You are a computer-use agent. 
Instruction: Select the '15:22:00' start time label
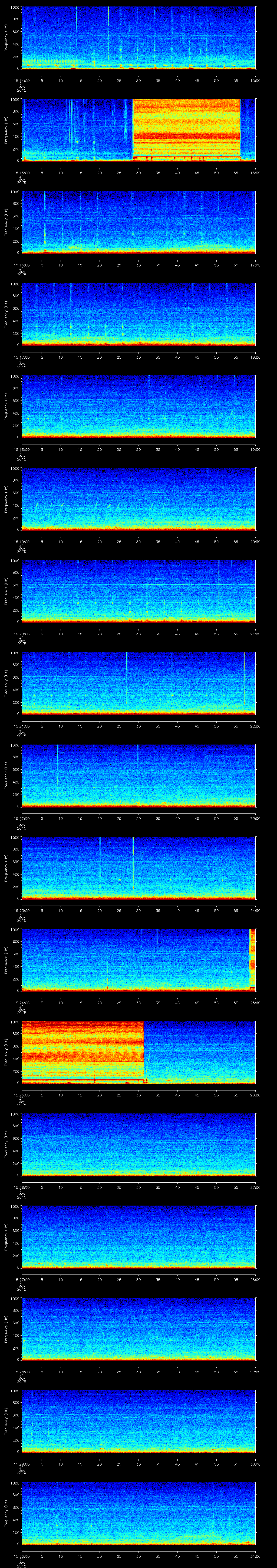(21, 819)
